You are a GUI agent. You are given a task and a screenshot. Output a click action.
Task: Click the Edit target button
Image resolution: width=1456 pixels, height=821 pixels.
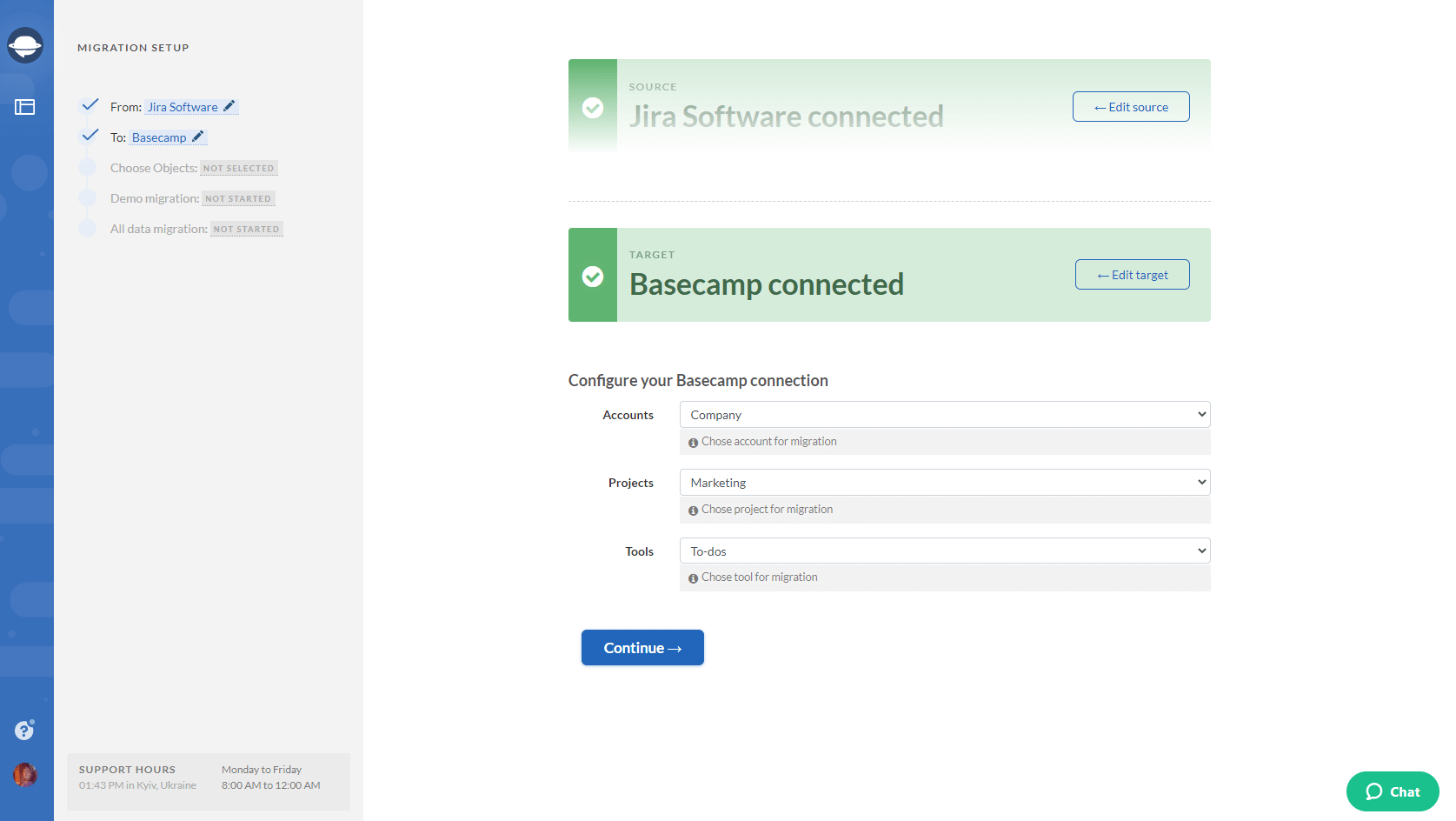pyautogui.click(x=1133, y=275)
